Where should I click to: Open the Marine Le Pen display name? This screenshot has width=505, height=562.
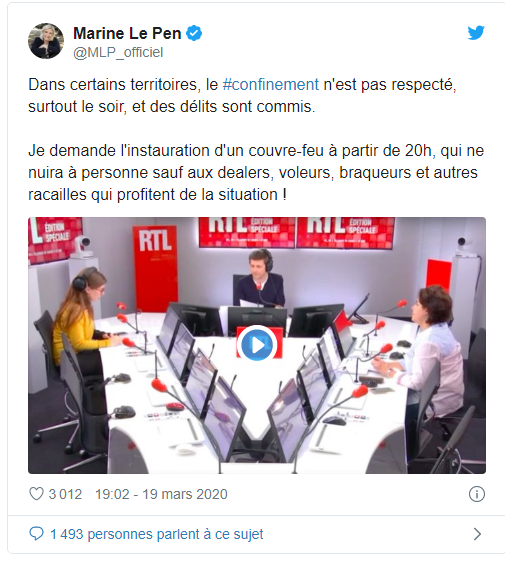coord(127,33)
